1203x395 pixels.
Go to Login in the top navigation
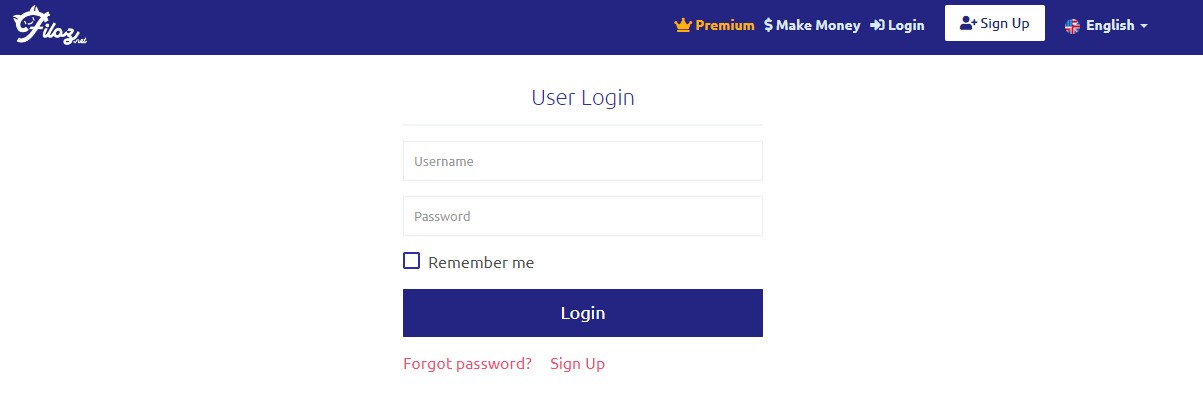[x=897, y=25]
